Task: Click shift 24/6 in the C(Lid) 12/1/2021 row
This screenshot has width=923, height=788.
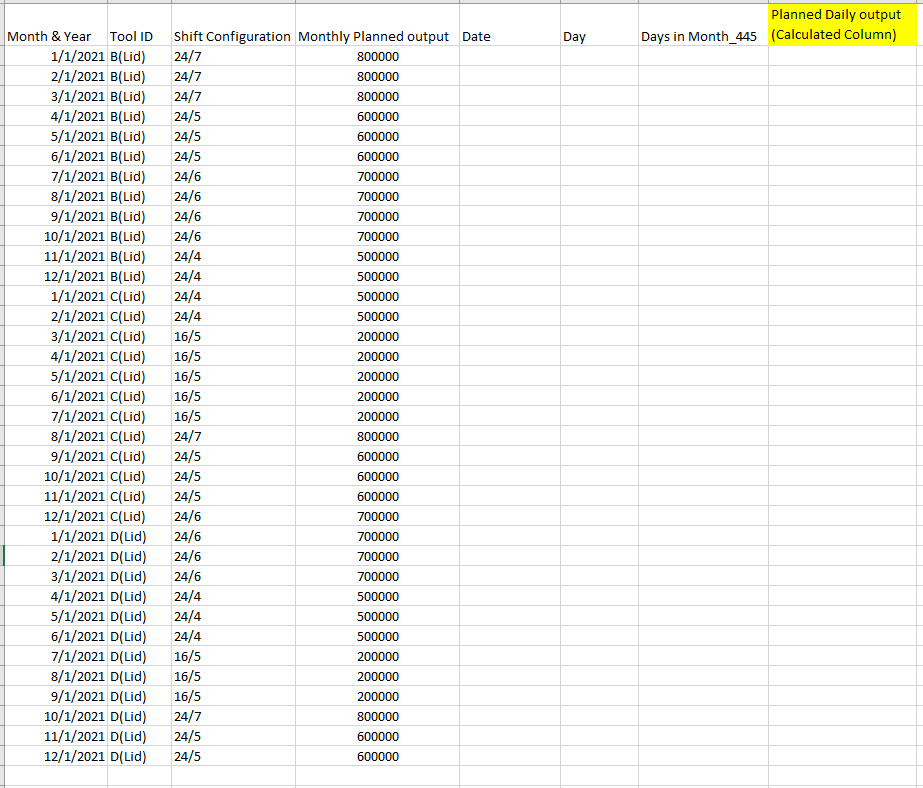Action: [234, 517]
